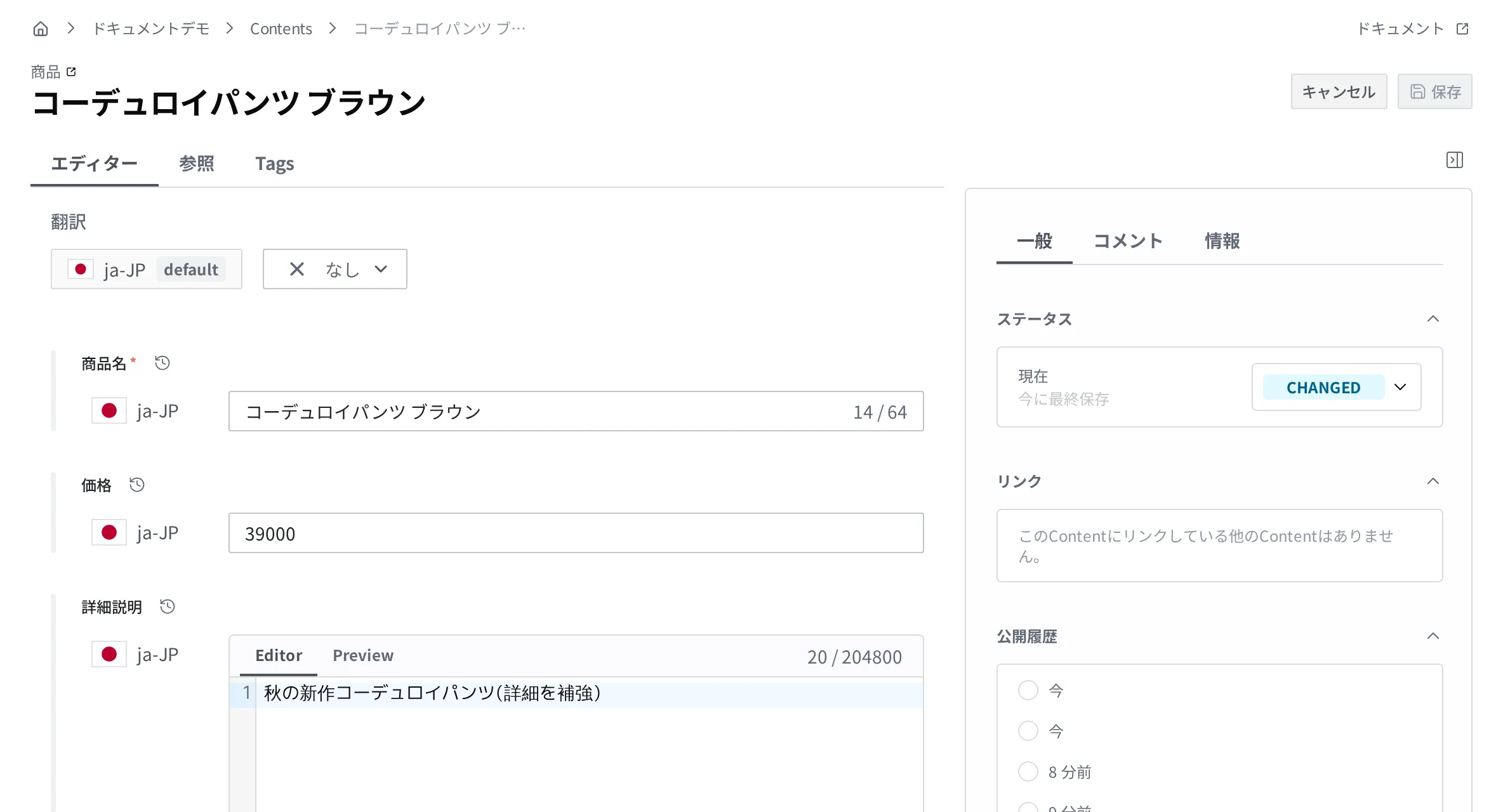Click 今に最終保存 status text
Image resolution: width=1503 pixels, height=812 pixels.
pos(1064,398)
